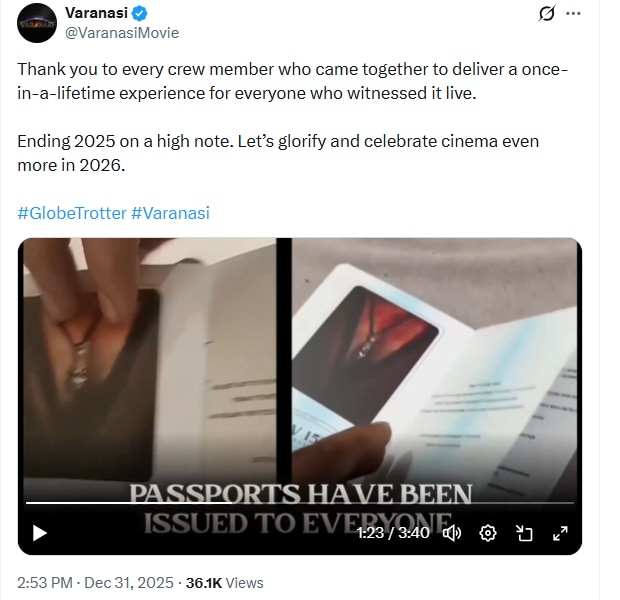This screenshot has height=600, width=620.
Task: Seek on the video progress bar
Action: pos(300,503)
